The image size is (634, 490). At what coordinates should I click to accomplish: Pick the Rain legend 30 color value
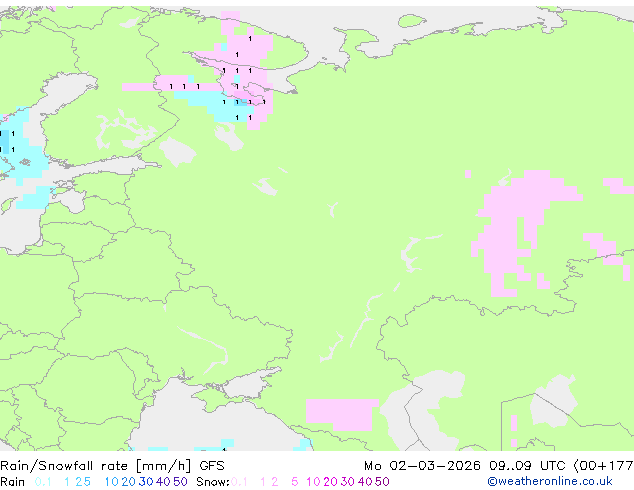tap(146, 482)
